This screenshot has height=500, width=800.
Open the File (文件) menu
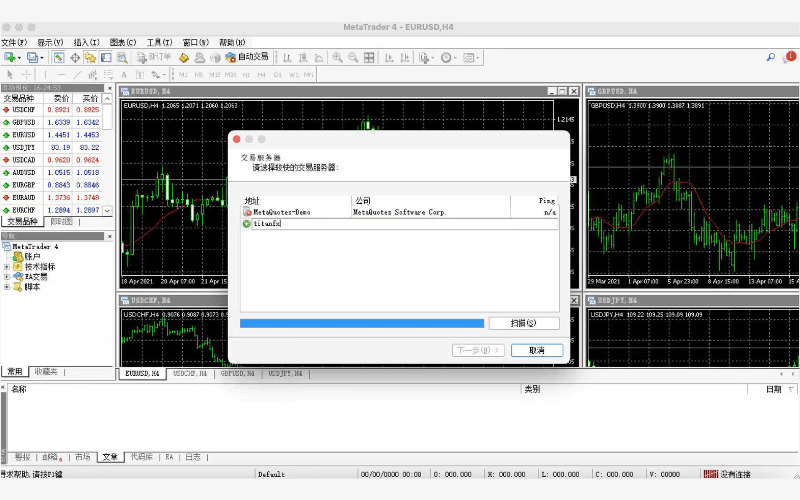[14, 42]
